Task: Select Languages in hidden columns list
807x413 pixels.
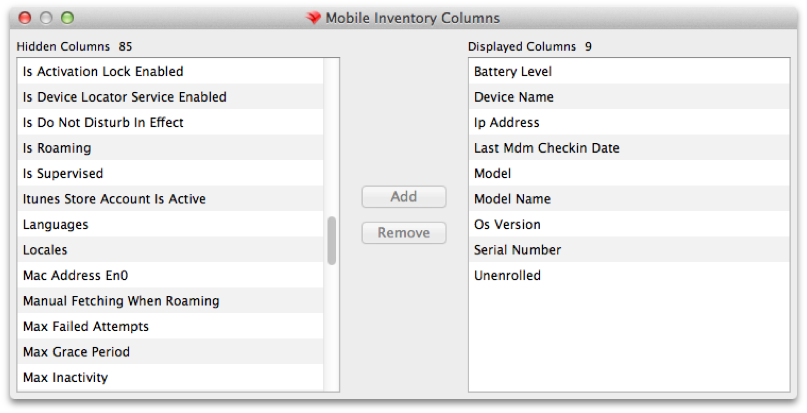Action: (170, 224)
